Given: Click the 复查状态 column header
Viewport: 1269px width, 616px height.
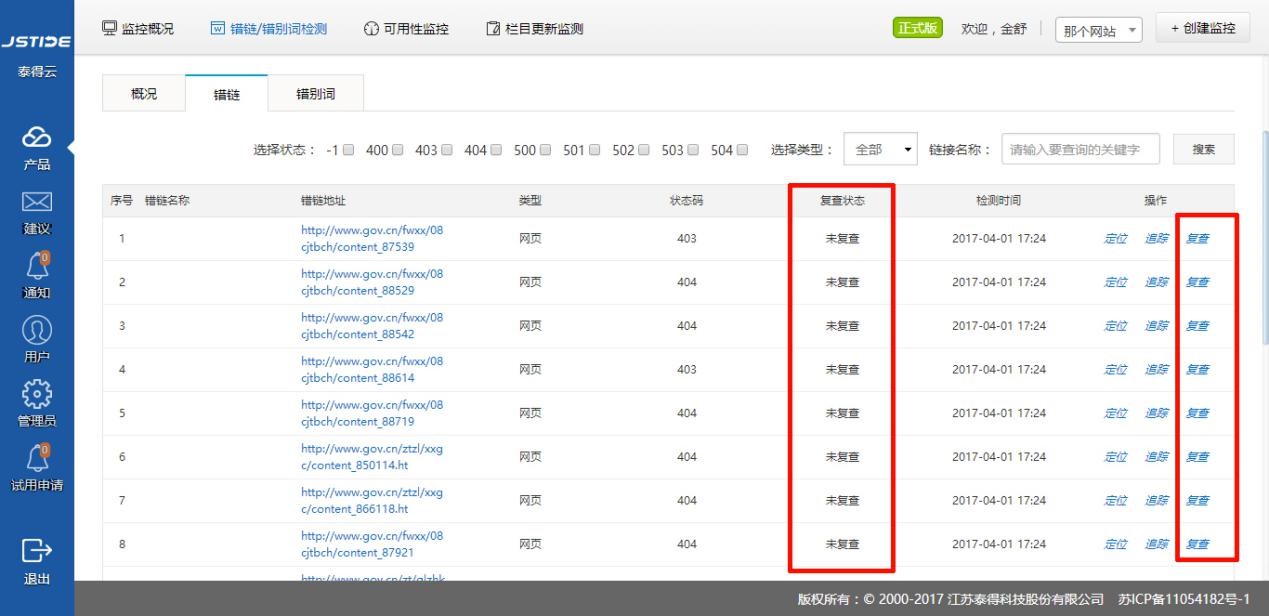Looking at the screenshot, I should [x=842, y=200].
